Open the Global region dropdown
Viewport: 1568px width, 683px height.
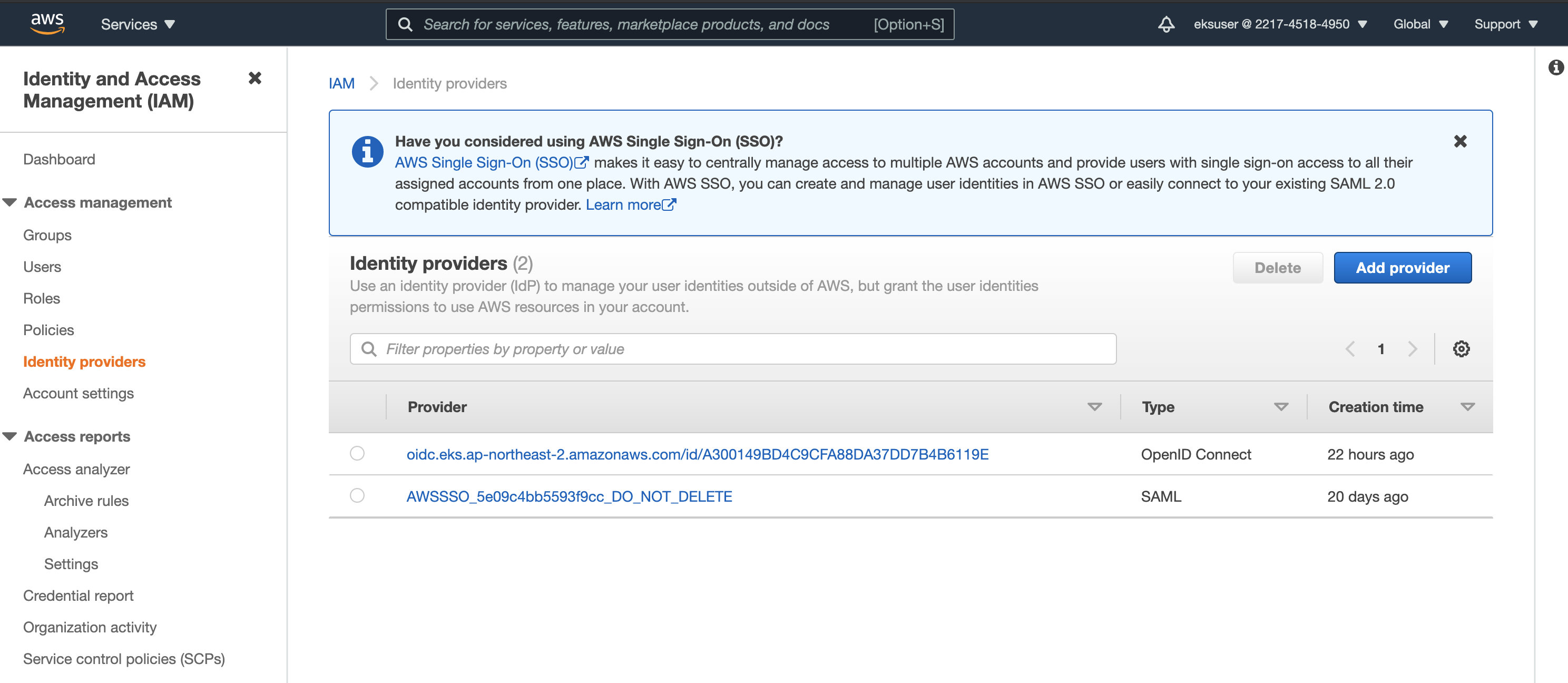(1420, 24)
